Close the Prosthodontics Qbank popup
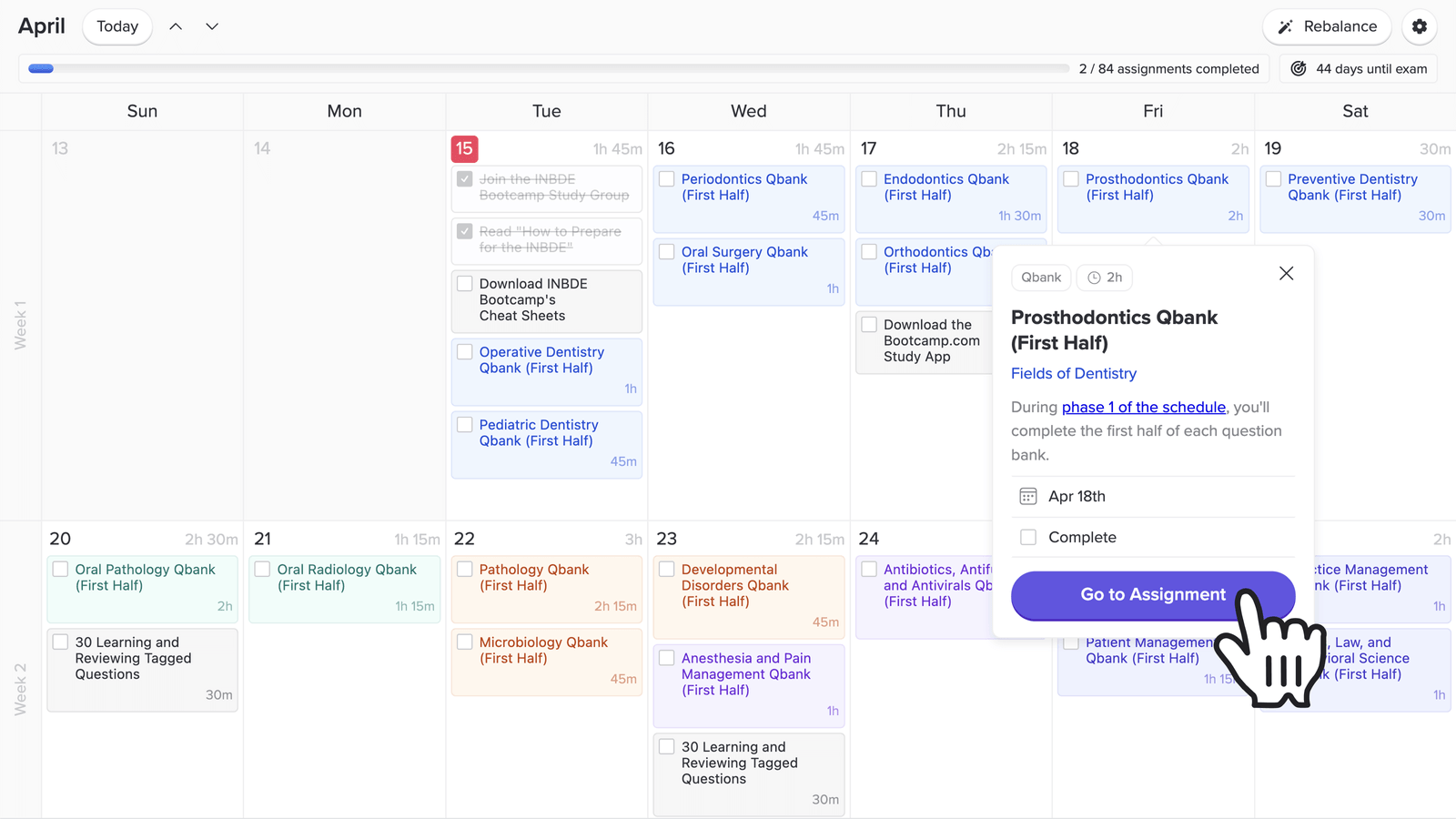Viewport: 1456px width, 819px height. (x=1286, y=273)
